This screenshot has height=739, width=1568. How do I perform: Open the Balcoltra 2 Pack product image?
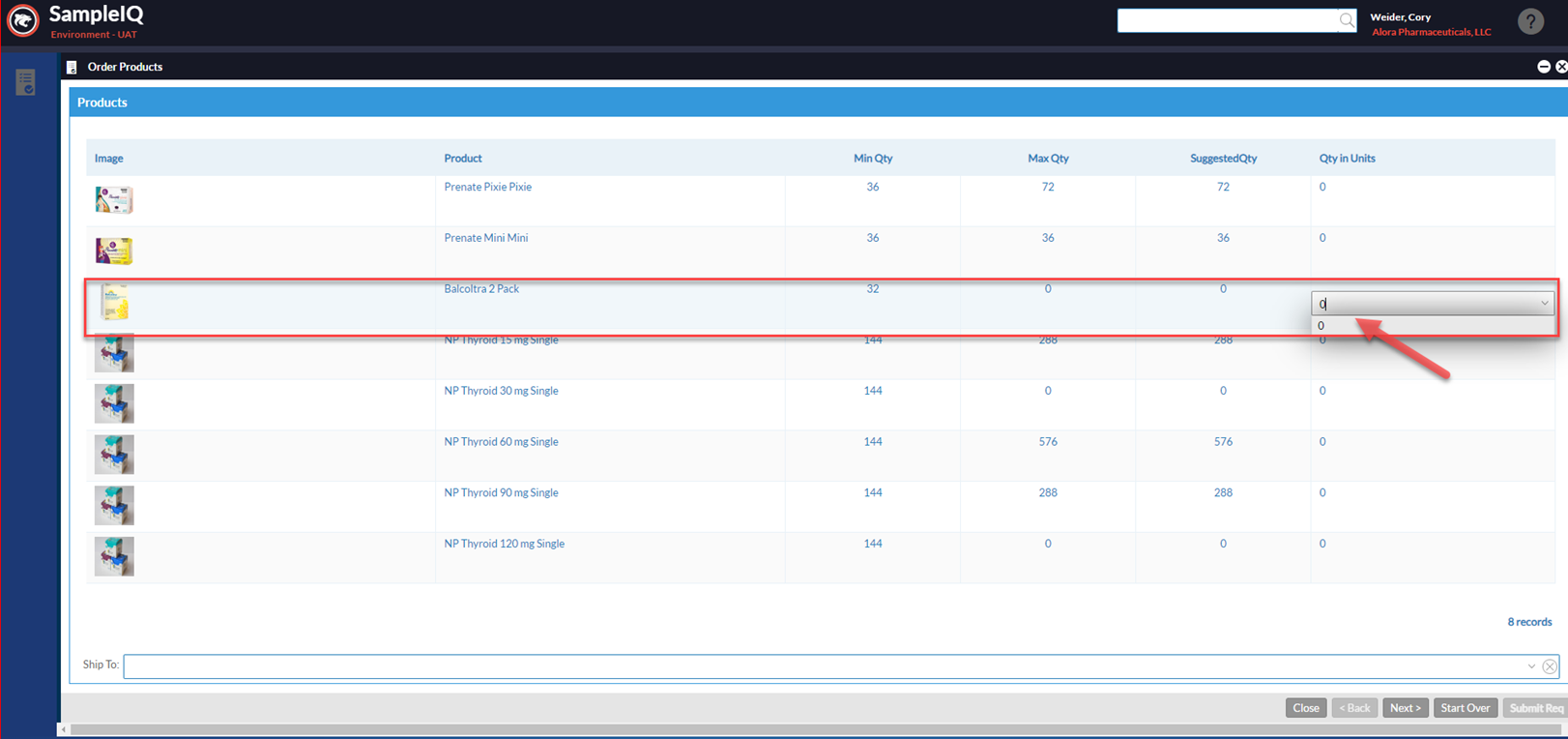114,302
